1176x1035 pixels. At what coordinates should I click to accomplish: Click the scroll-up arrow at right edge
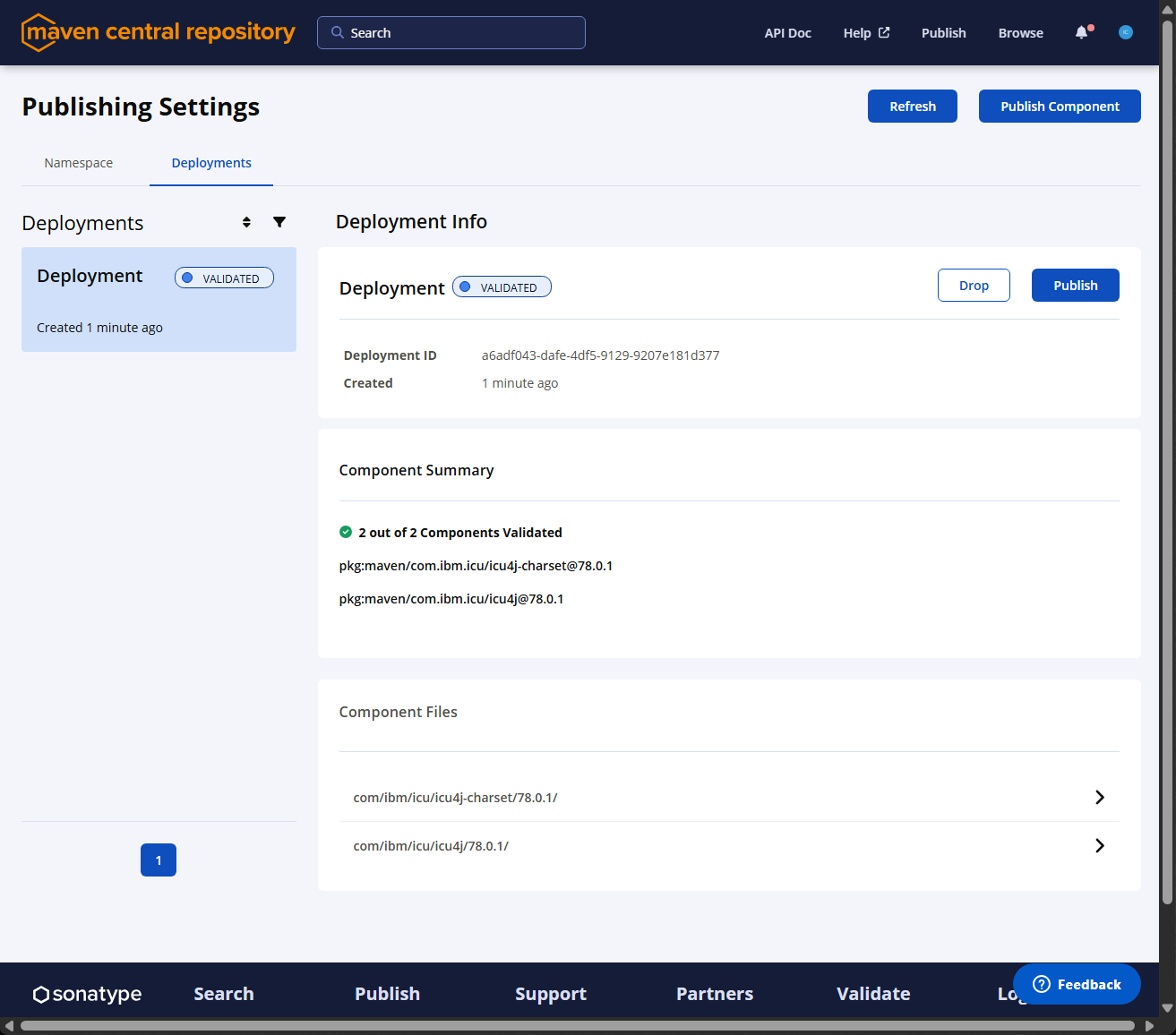(1167, 10)
